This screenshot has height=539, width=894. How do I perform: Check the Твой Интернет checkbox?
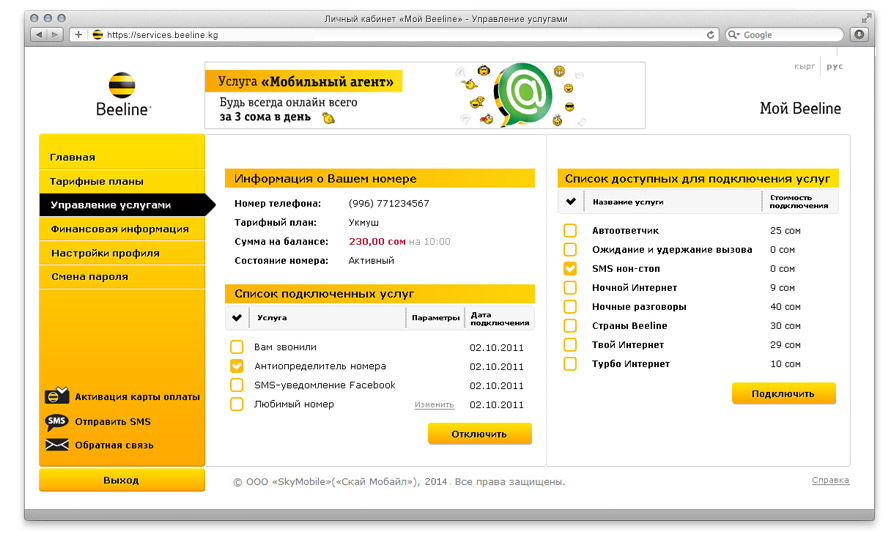[x=570, y=345]
